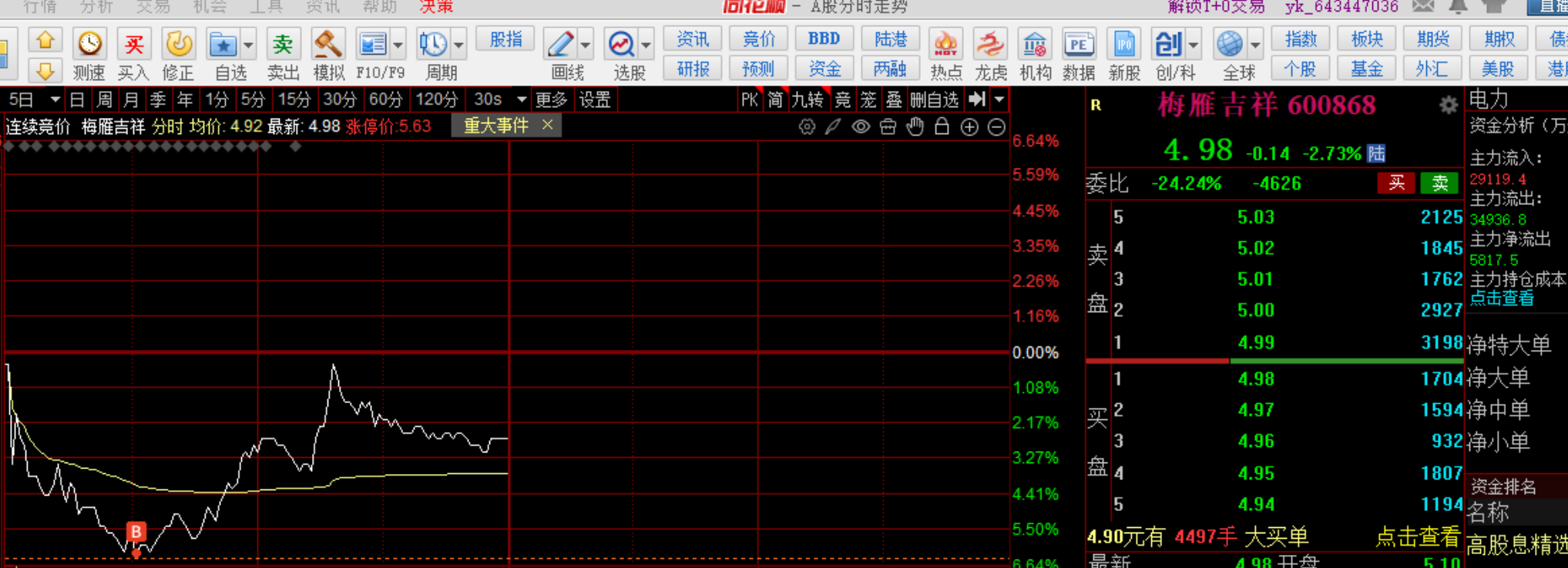This screenshot has height=568, width=1568.
Task: Click the chart settings gear icon
Action: click(807, 127)
